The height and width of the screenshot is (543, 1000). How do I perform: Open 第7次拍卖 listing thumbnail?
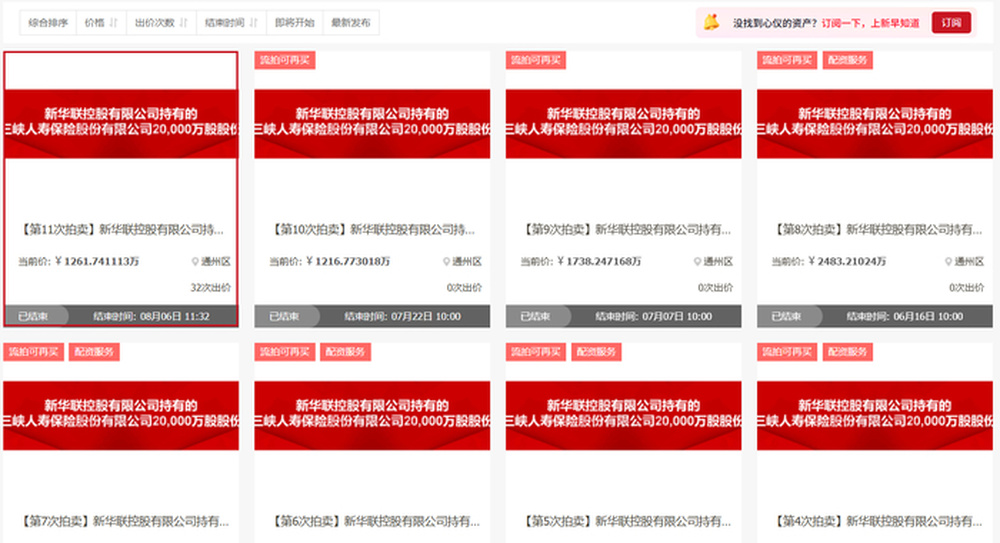[121, 415]
